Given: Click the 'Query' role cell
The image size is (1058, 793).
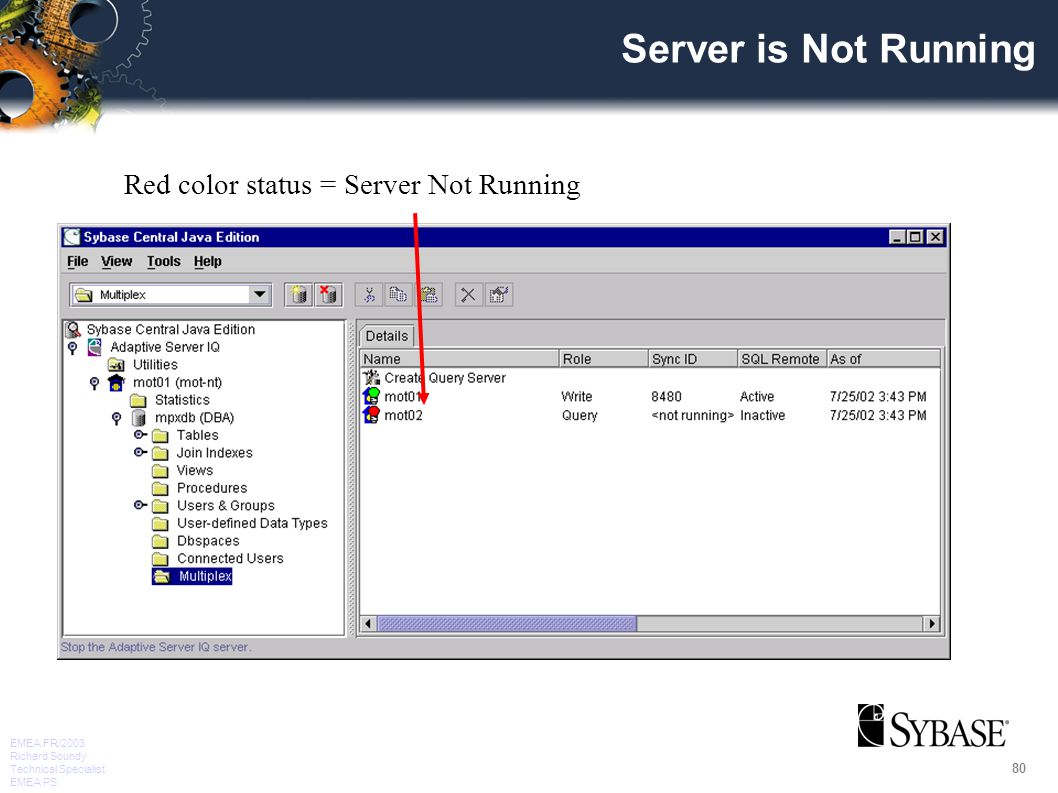Looking at the screenshot, I should tap(580, 415).
